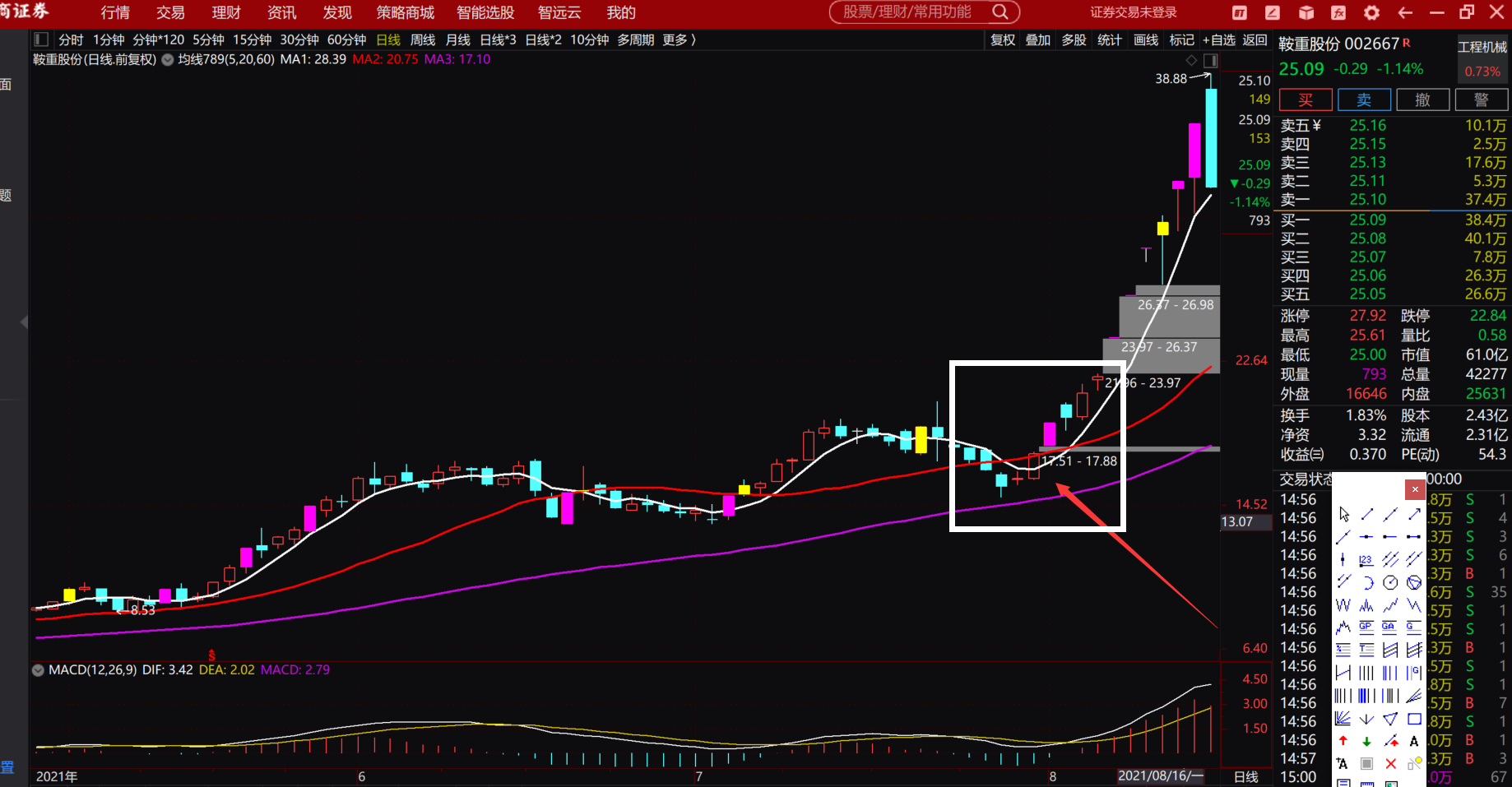
Task: Click the 证券交易未登录 login text
Action: pyautogui.click(x=1134, y=12)
